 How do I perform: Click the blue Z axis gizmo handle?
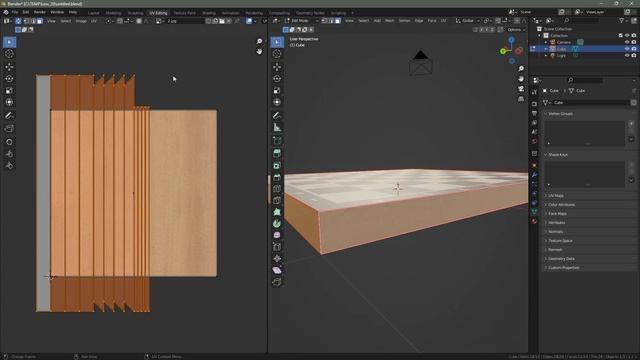point(511,40)
